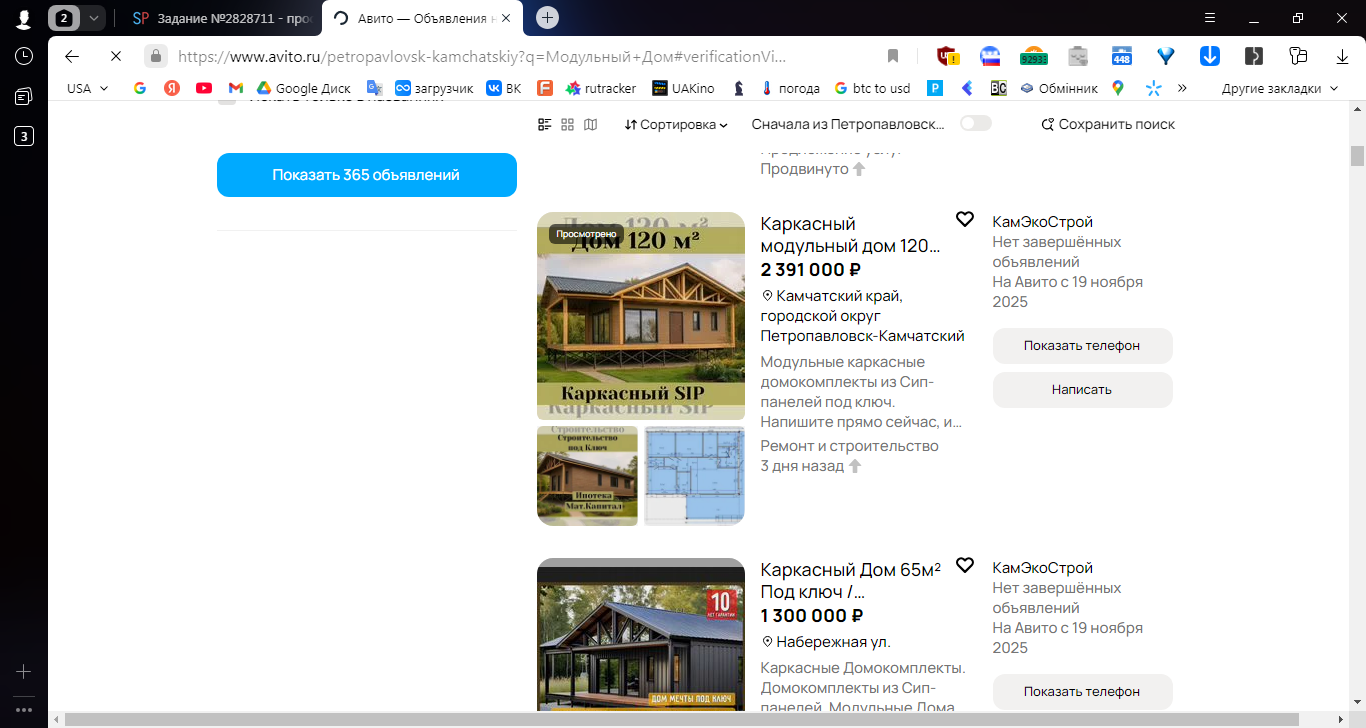The height and width of the screenshot is (728, 1366).
Task: Expand the USA bookmarks folder
Action: pos(87,88)
